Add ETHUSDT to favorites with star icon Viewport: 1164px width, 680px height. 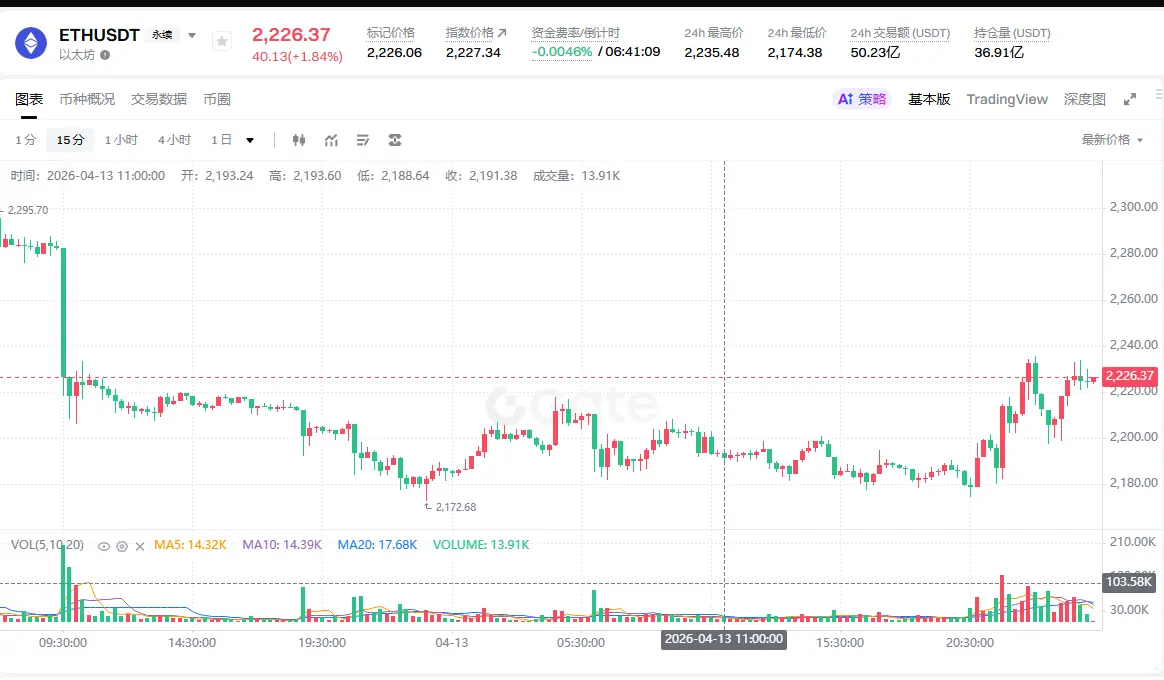[x=221, y=42]
